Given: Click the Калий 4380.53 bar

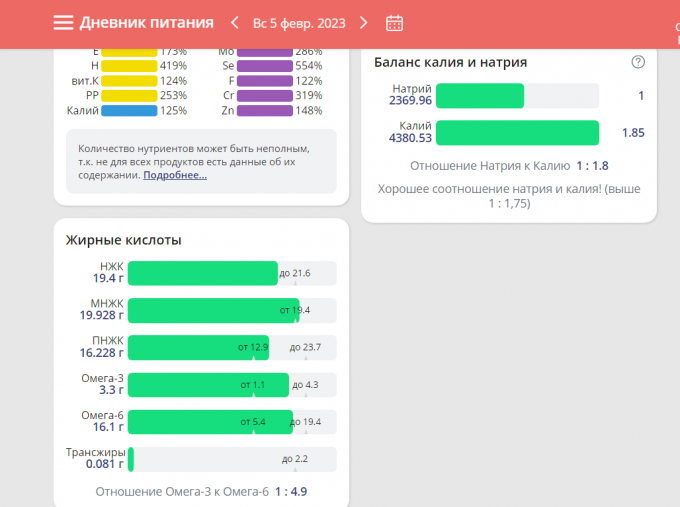Looking at the screenshot, I should click(517, 132).
